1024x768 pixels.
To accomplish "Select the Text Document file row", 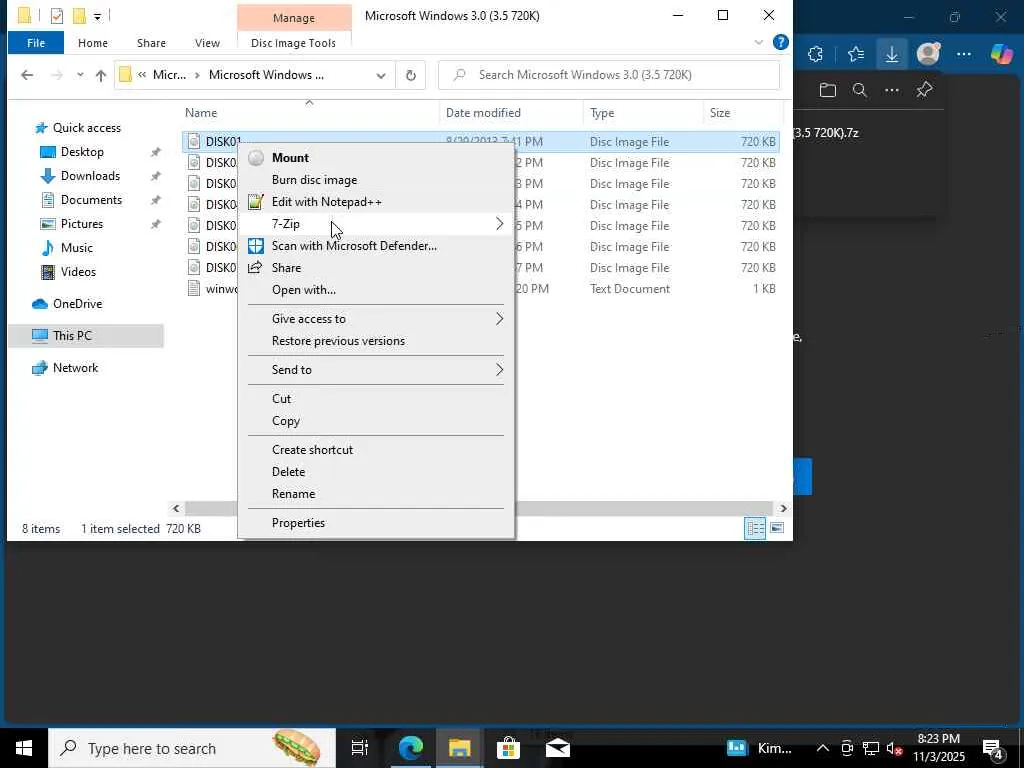I will 481,289.
